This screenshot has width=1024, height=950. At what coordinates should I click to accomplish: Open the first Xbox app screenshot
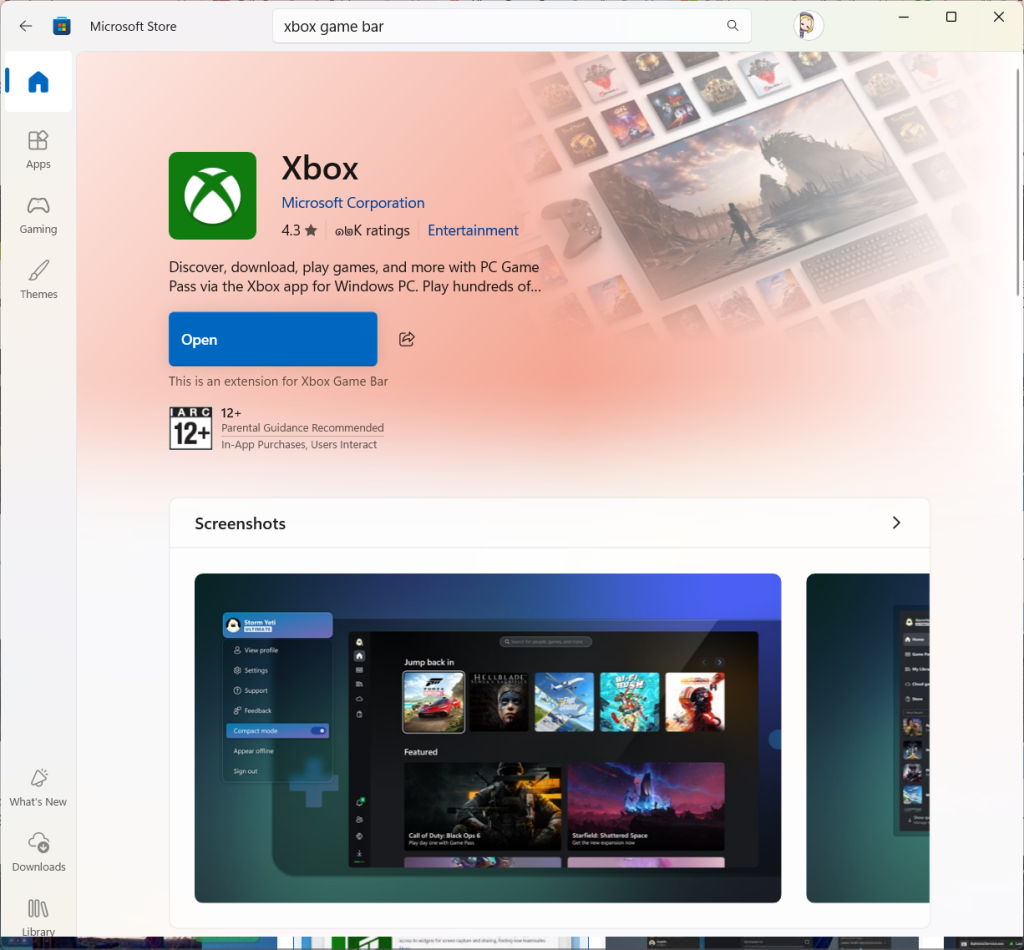(487, 738)
